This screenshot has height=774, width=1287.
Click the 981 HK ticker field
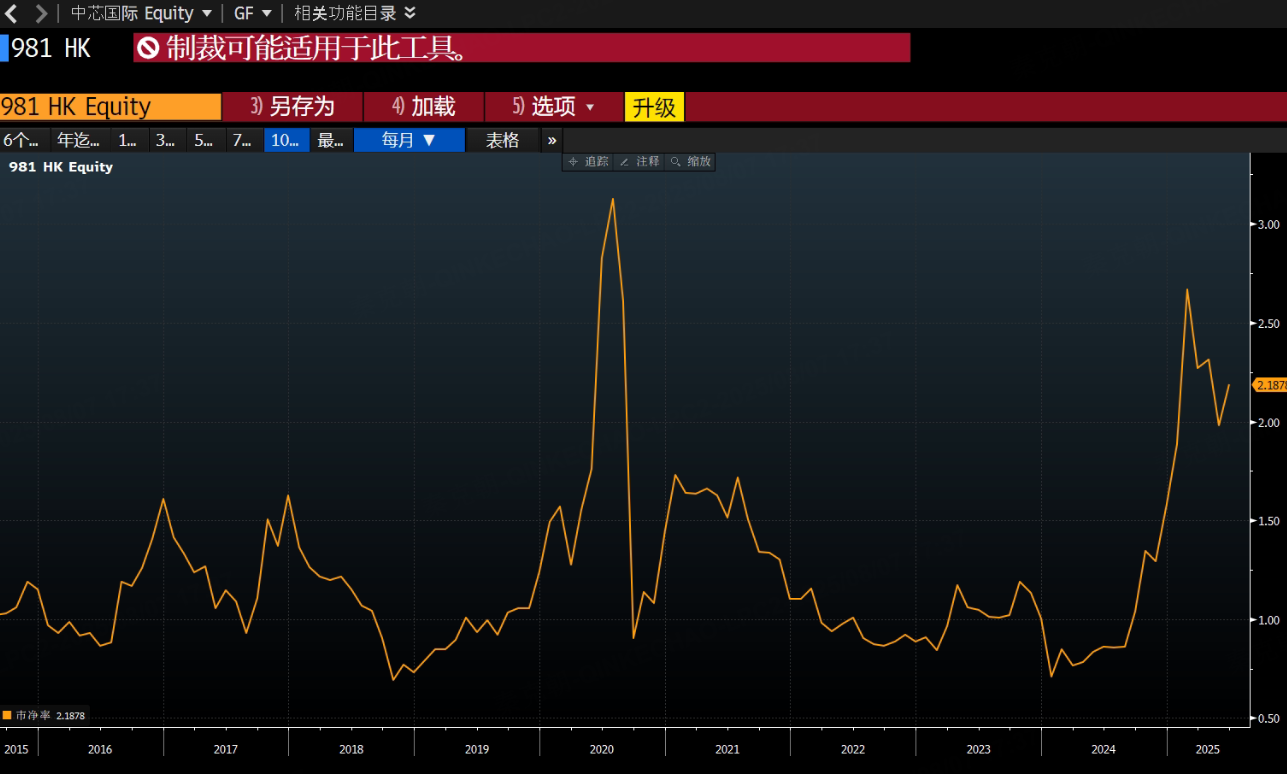tap(52, 48)
